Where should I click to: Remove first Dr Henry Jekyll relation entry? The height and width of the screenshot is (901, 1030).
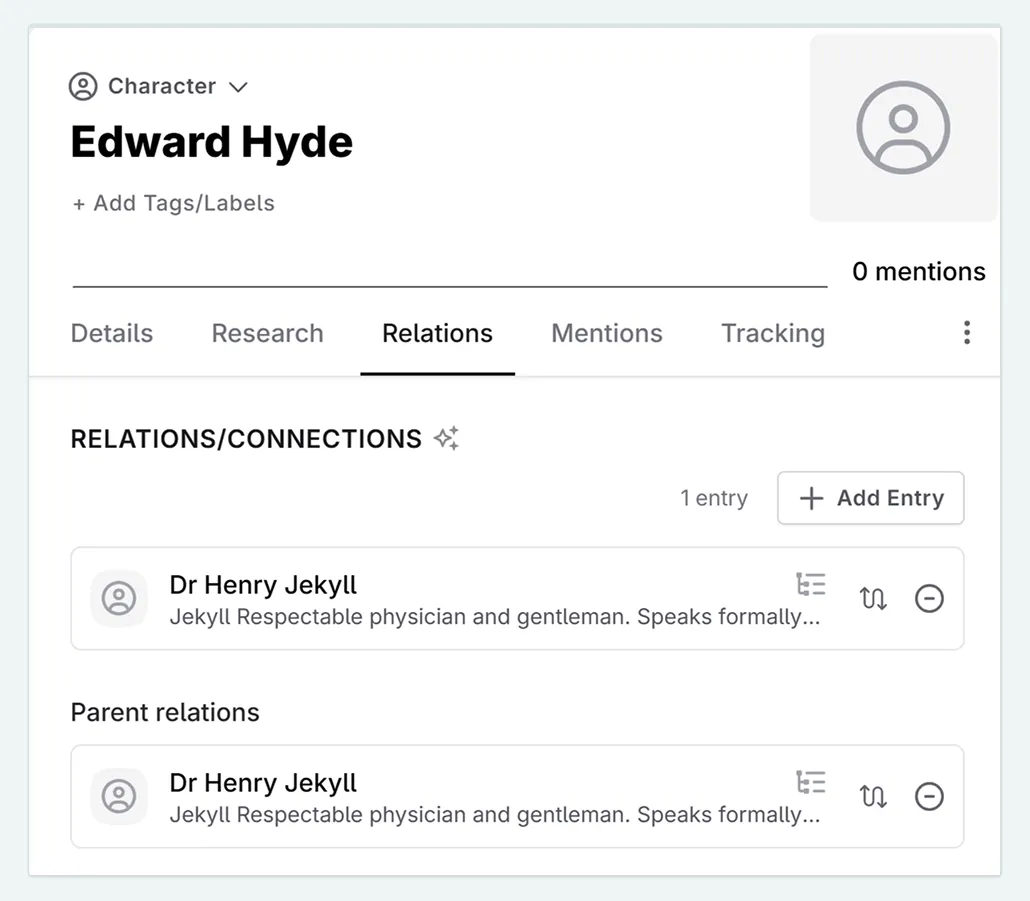pyautogui.click(x=929, y=599)
